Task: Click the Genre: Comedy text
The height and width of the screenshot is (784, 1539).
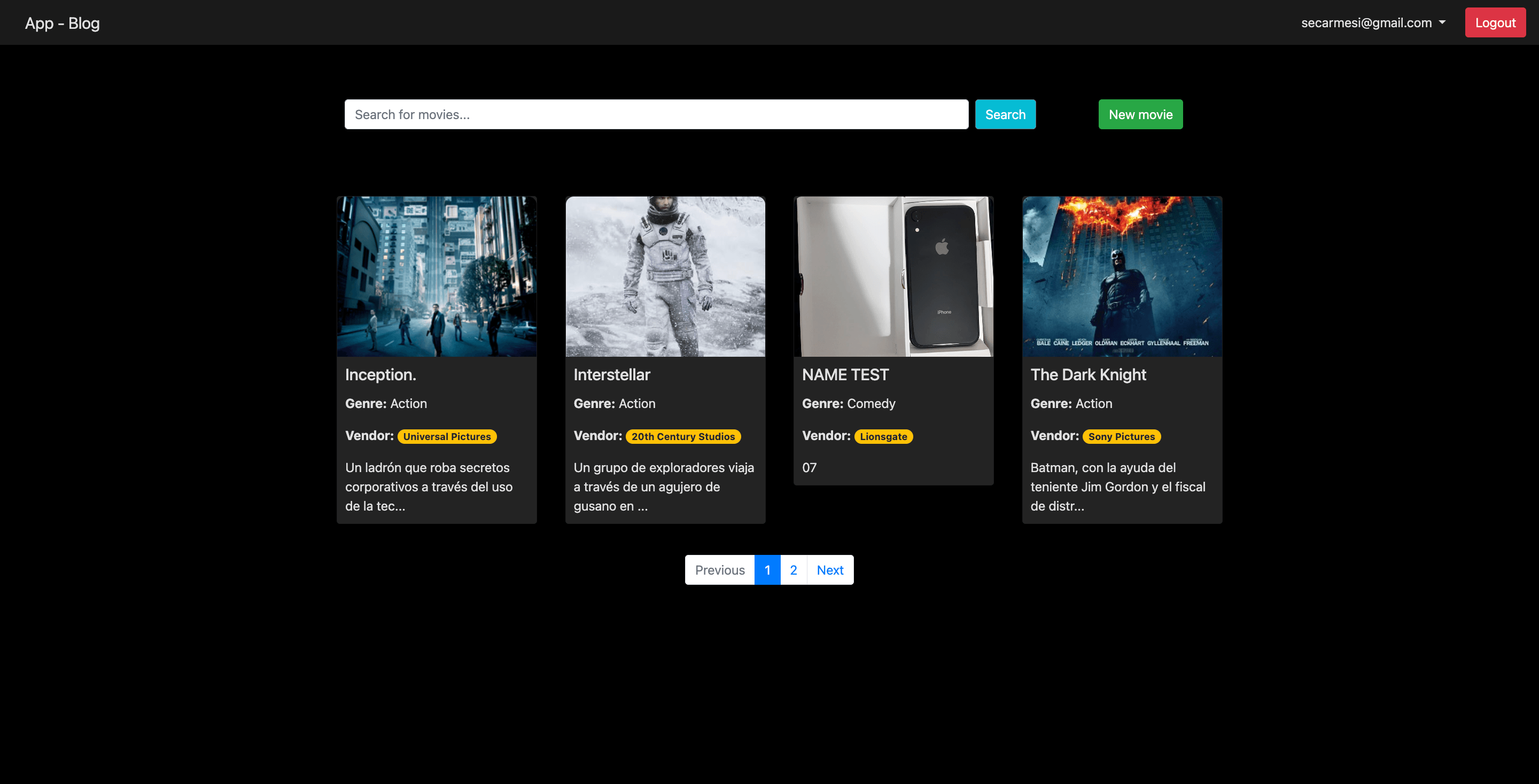Action: coord(849,404)
